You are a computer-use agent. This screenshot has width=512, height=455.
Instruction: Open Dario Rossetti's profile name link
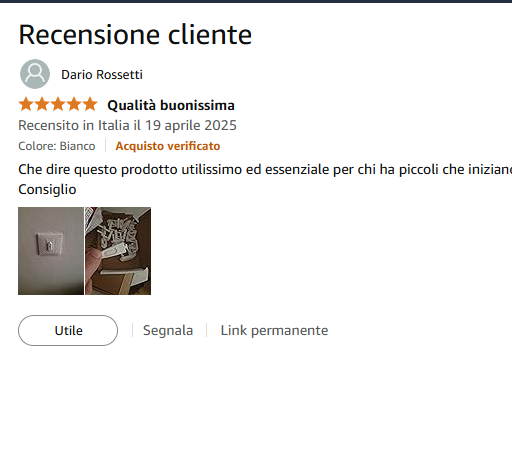[102, 75]
